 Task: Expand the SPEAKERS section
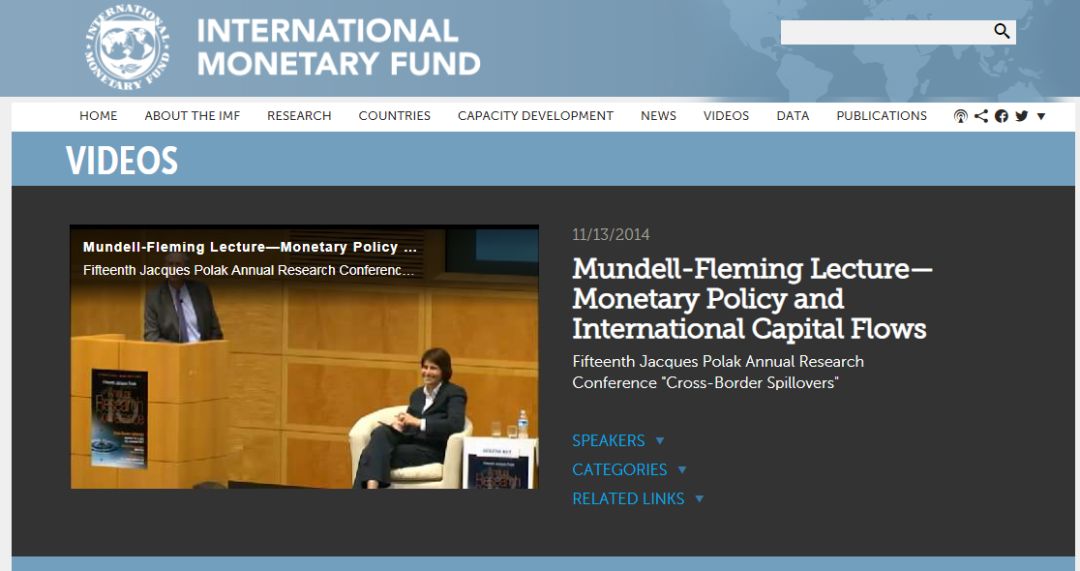618,440
